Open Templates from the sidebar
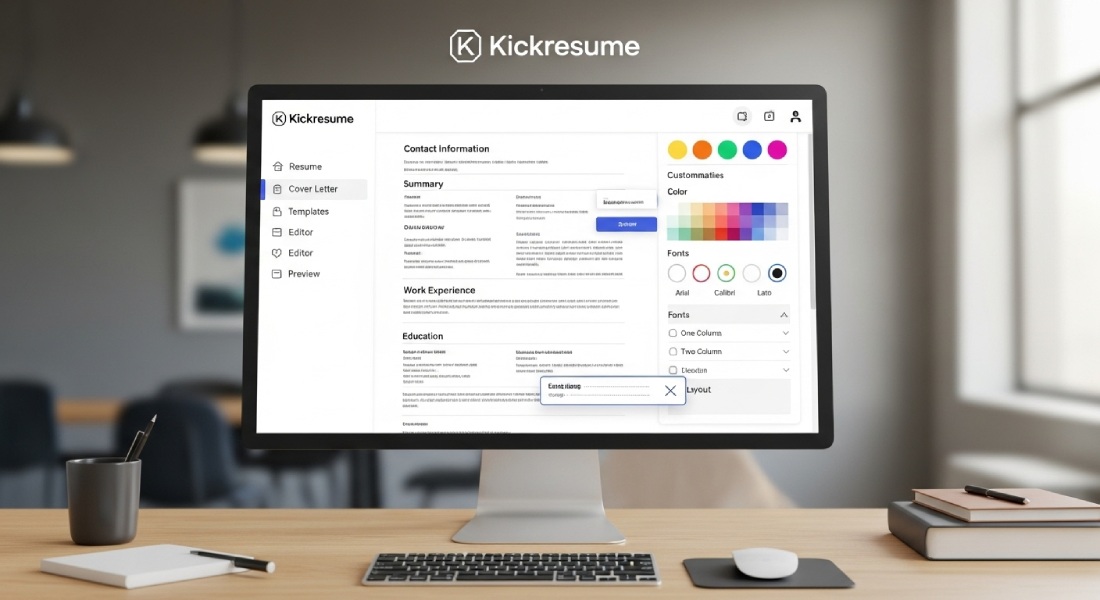The width and height of the screenshot is (1100, 600). coord(300,211)
